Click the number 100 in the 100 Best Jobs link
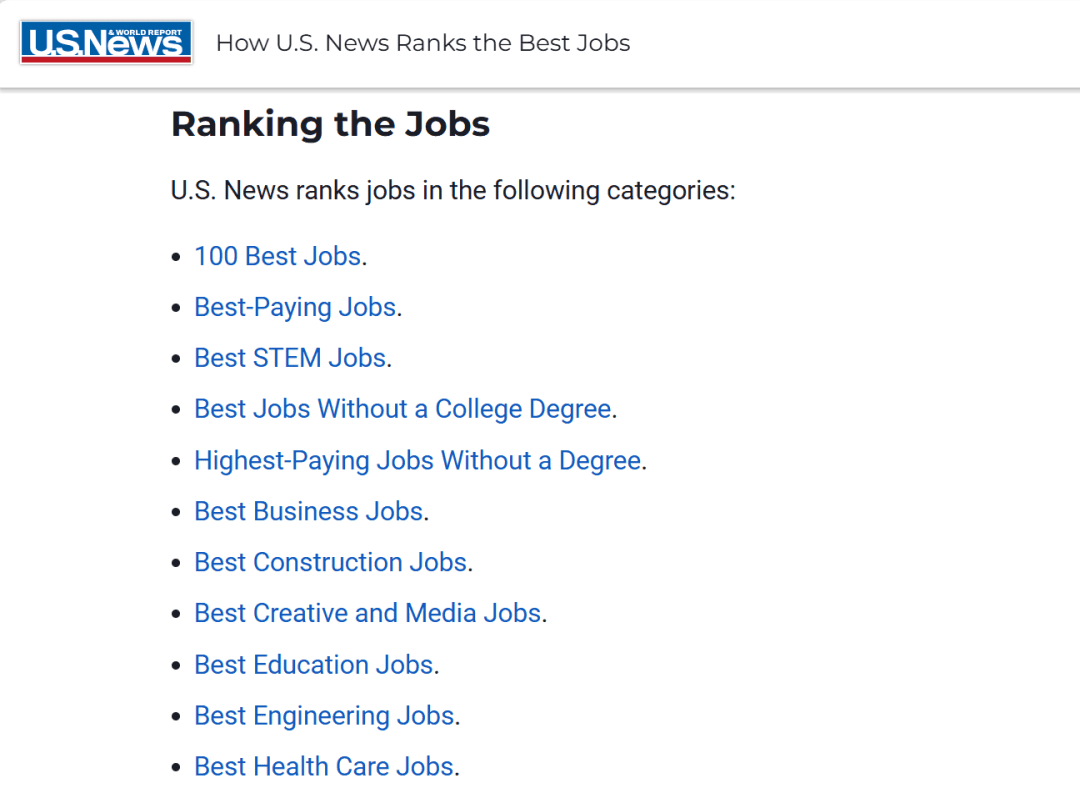The height and width of the screenshot is (793, 1080). point(216,256)
